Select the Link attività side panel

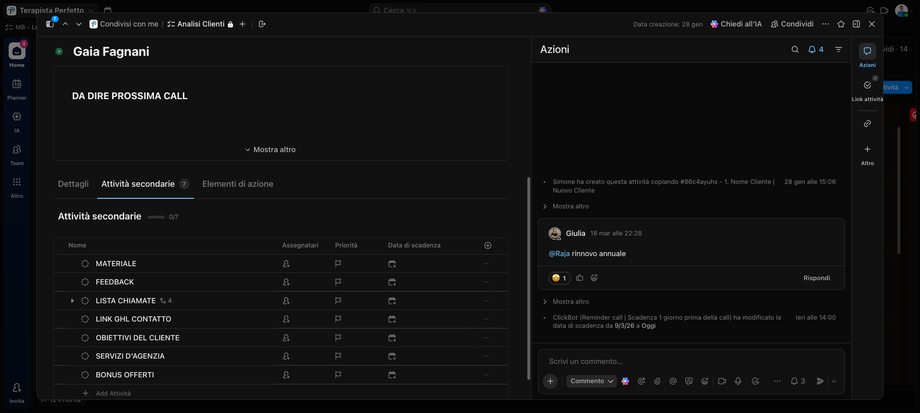point(867,90)
